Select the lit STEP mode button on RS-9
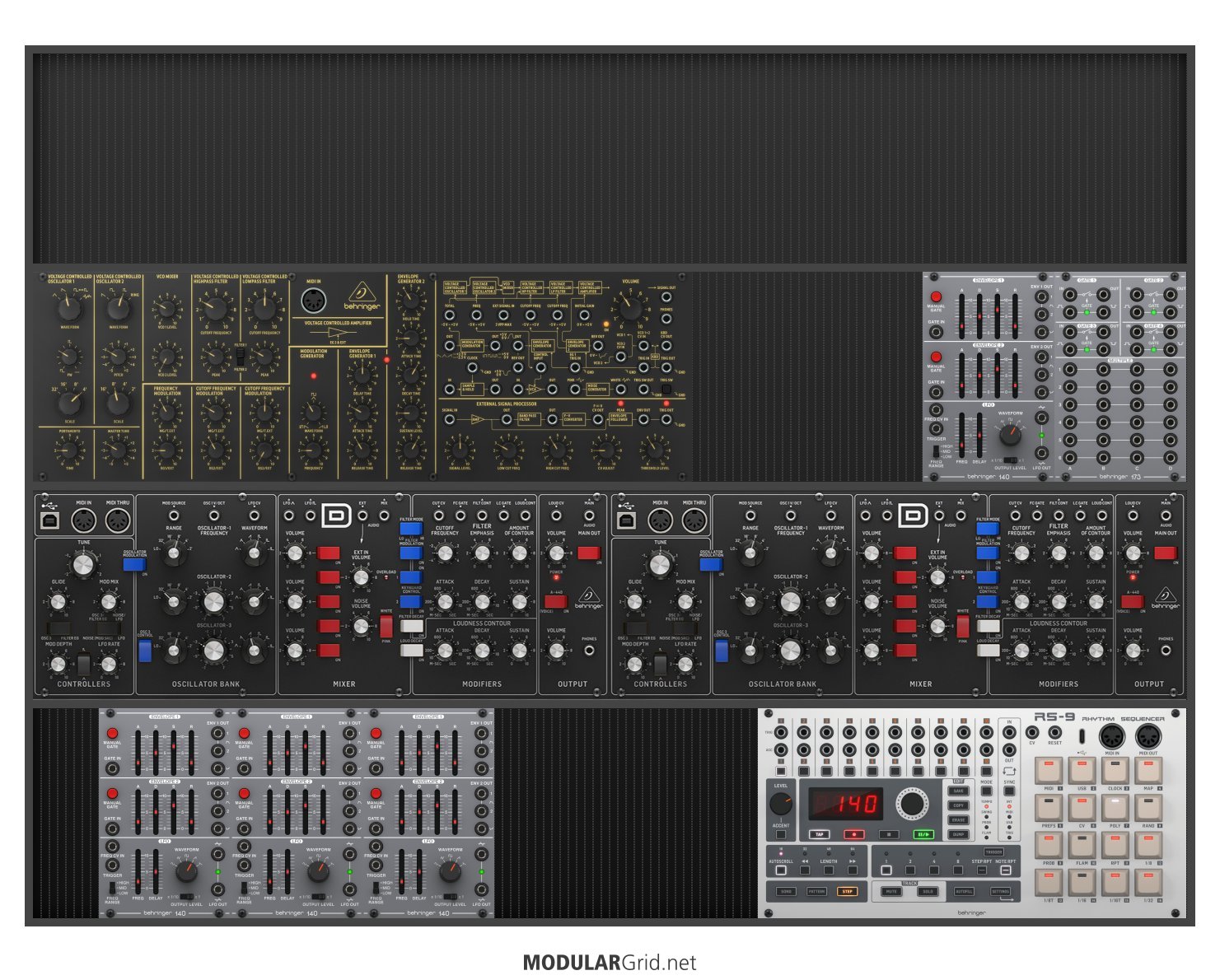The image size is (1220, 980). [847, 891]
